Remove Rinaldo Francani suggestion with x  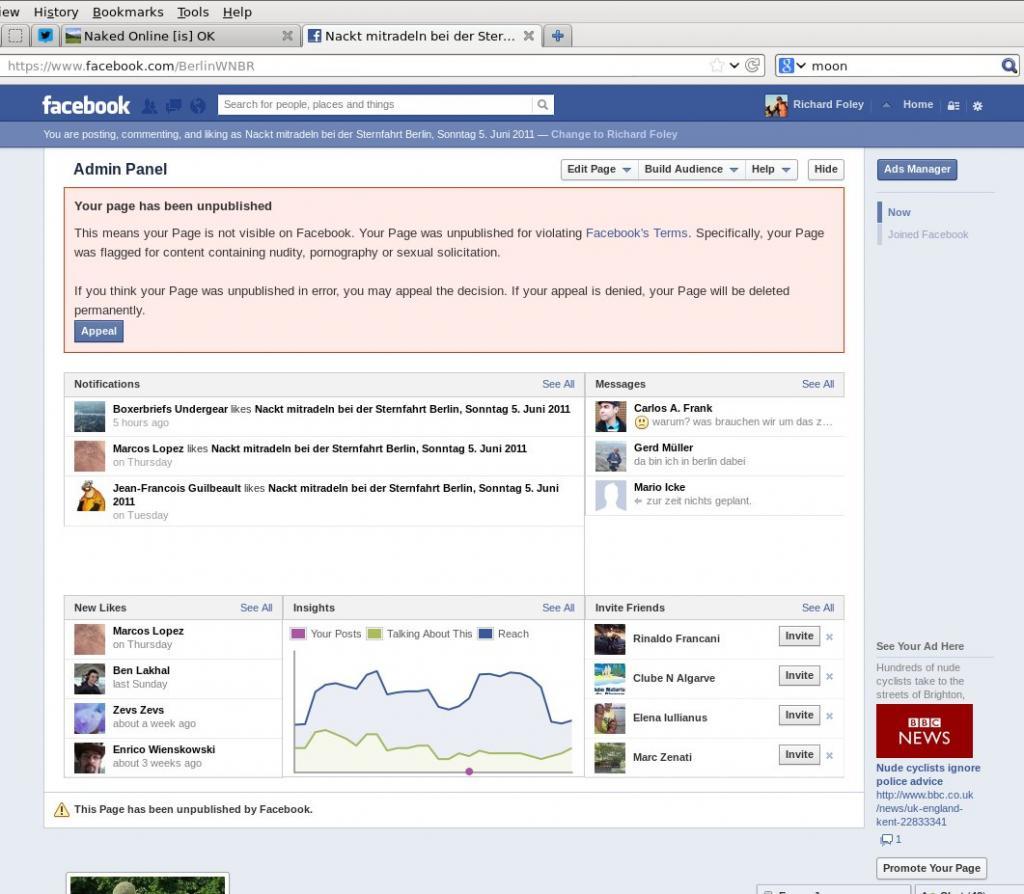coord(829,637)
